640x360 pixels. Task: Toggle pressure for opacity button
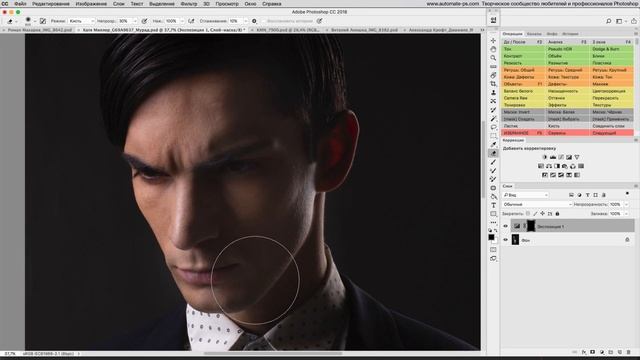(144, 21)
